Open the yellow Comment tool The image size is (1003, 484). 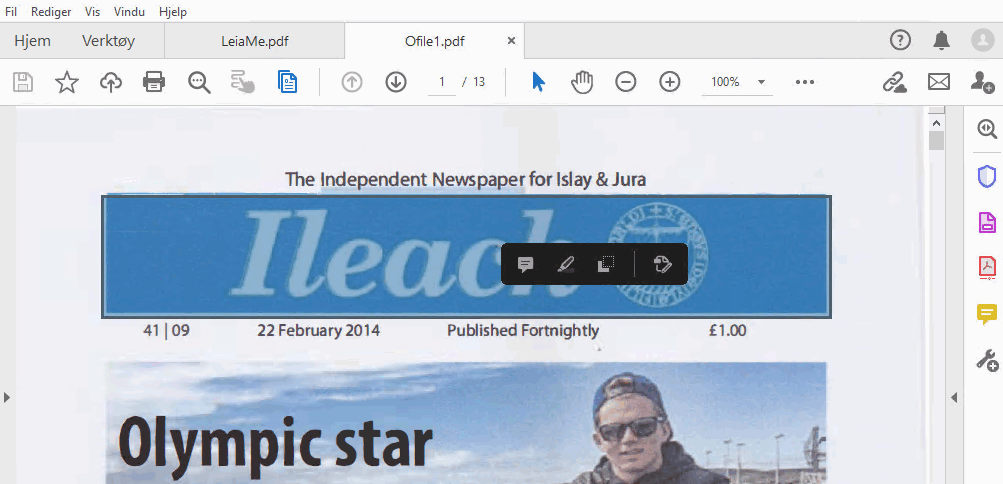coord(987,314)
